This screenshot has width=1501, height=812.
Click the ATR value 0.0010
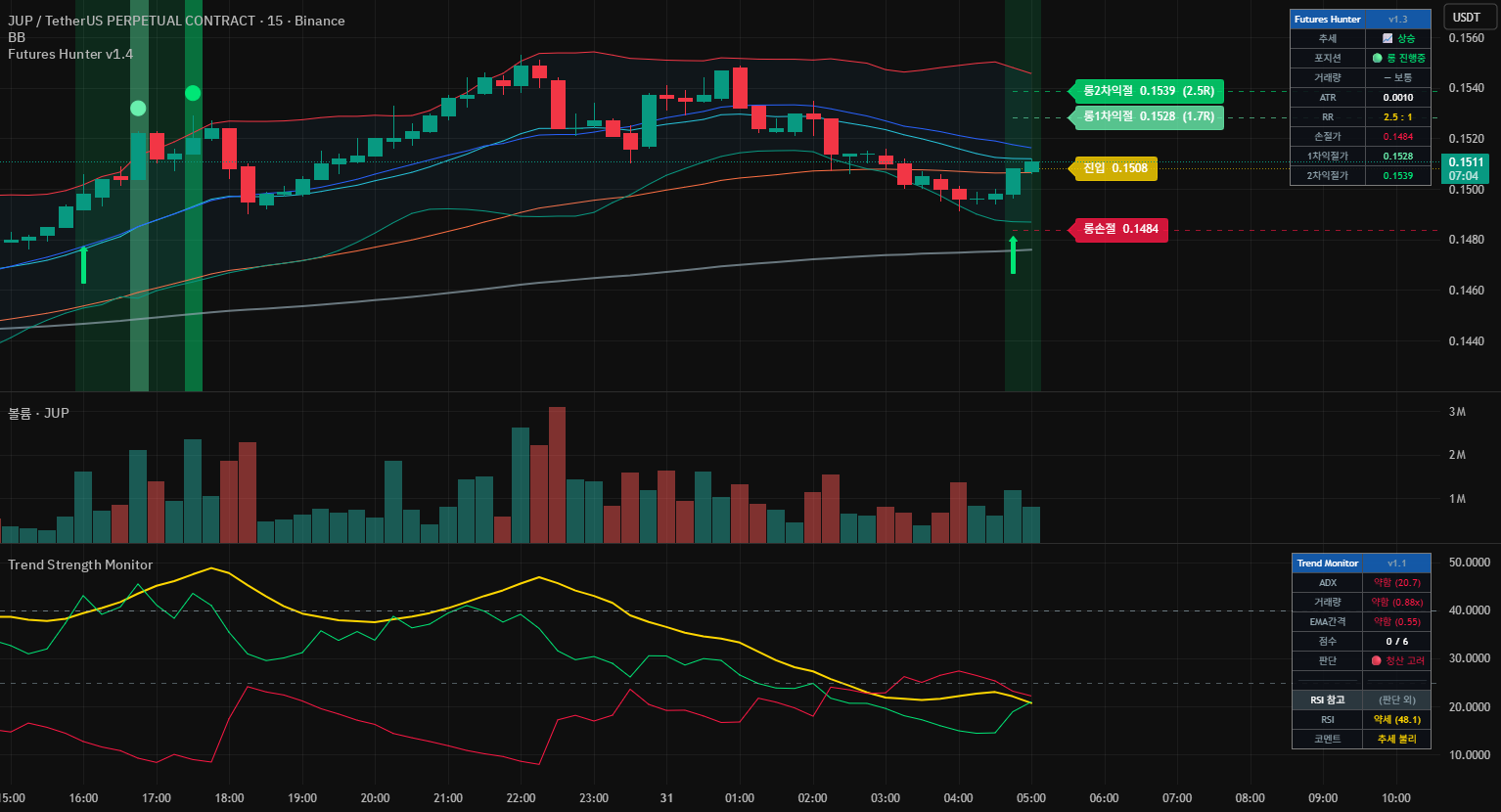coord(1398,97)
